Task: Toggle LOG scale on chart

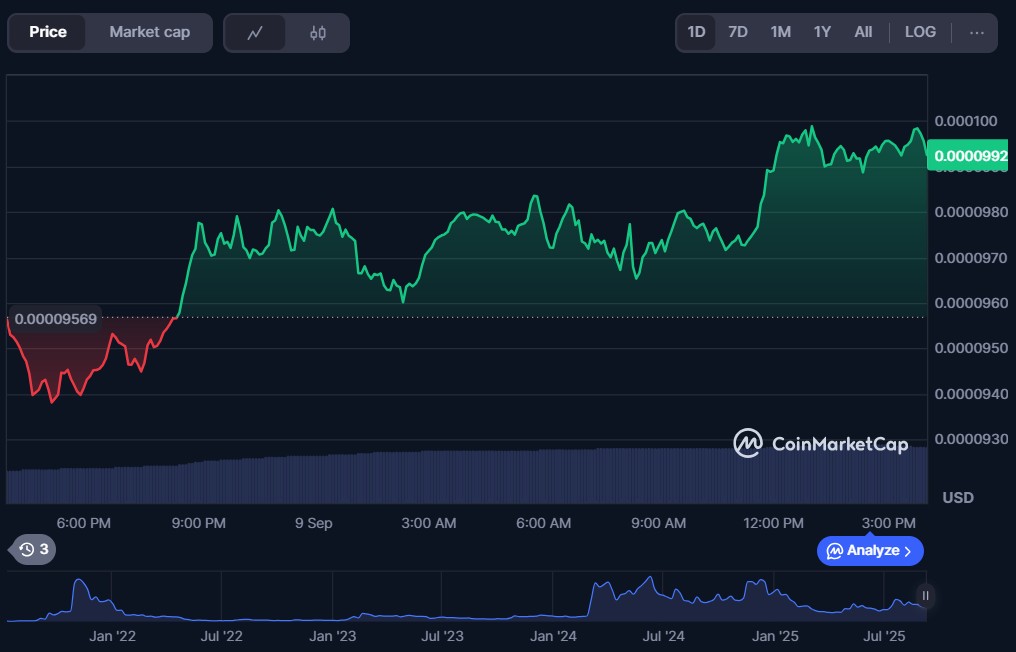Action: (920, 32)
